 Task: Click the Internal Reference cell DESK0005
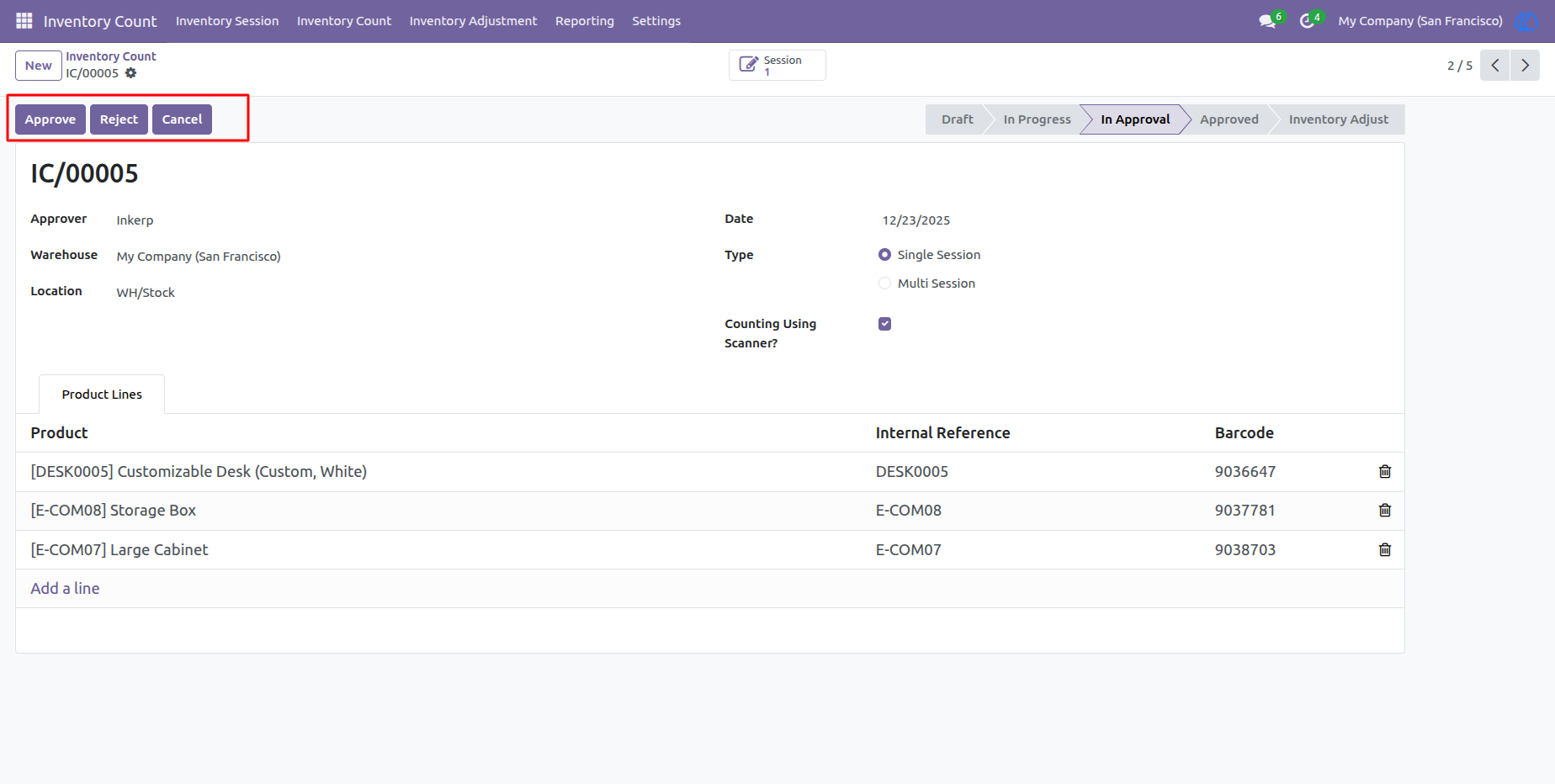coord(912,472)
